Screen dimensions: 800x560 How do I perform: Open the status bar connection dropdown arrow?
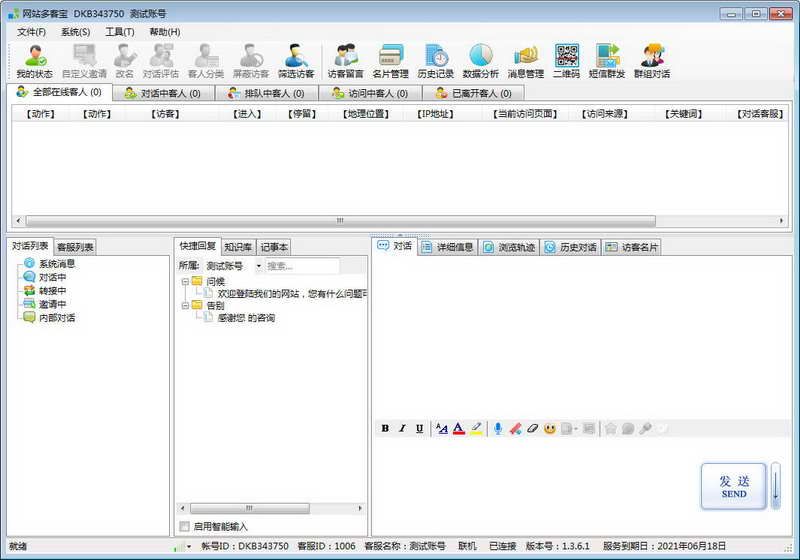189,546
